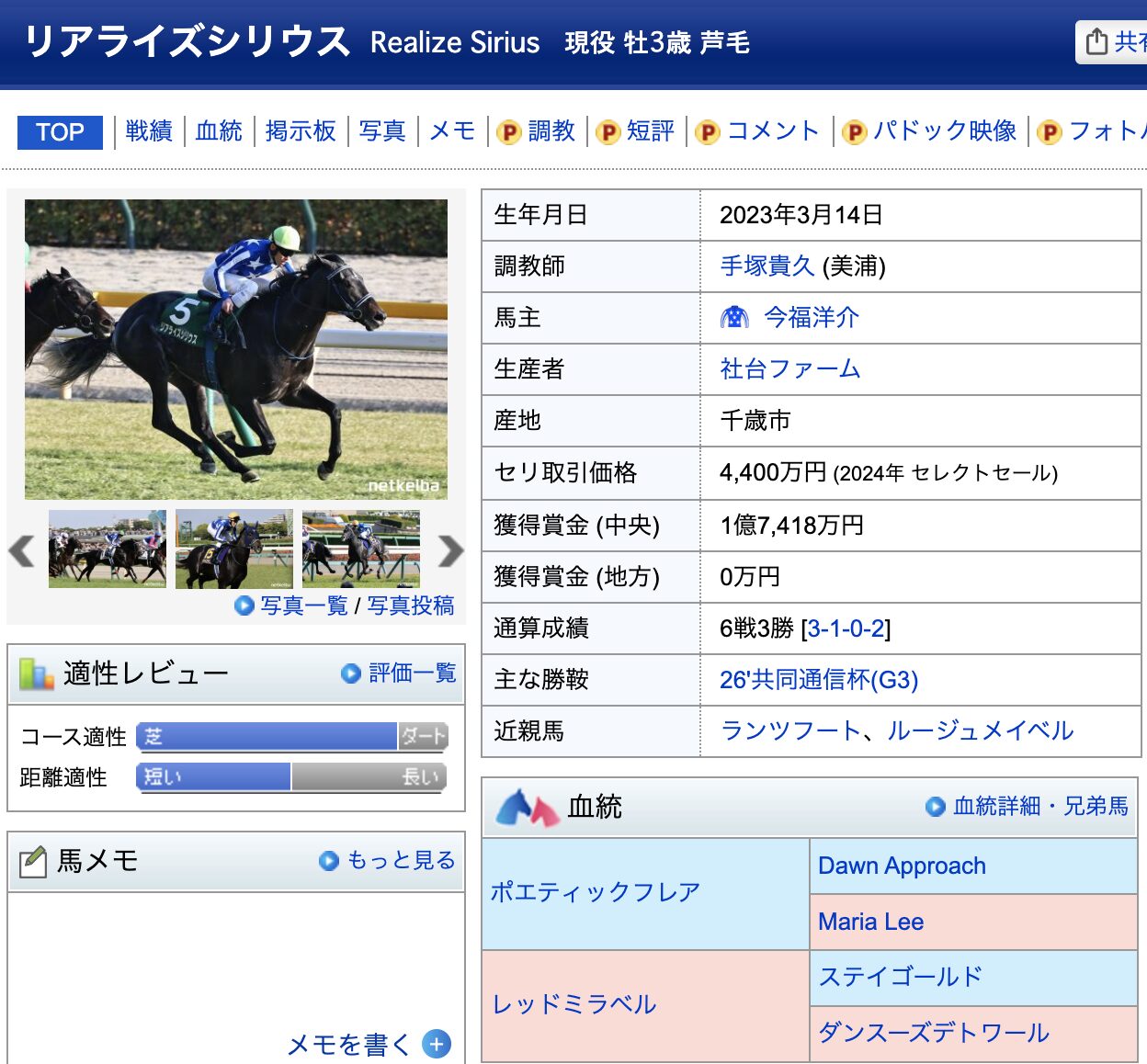This screenshot has width=1147, height=1064.
Task: Click the bar chart icon beside 適性レビュー
Action: [37, 673]
